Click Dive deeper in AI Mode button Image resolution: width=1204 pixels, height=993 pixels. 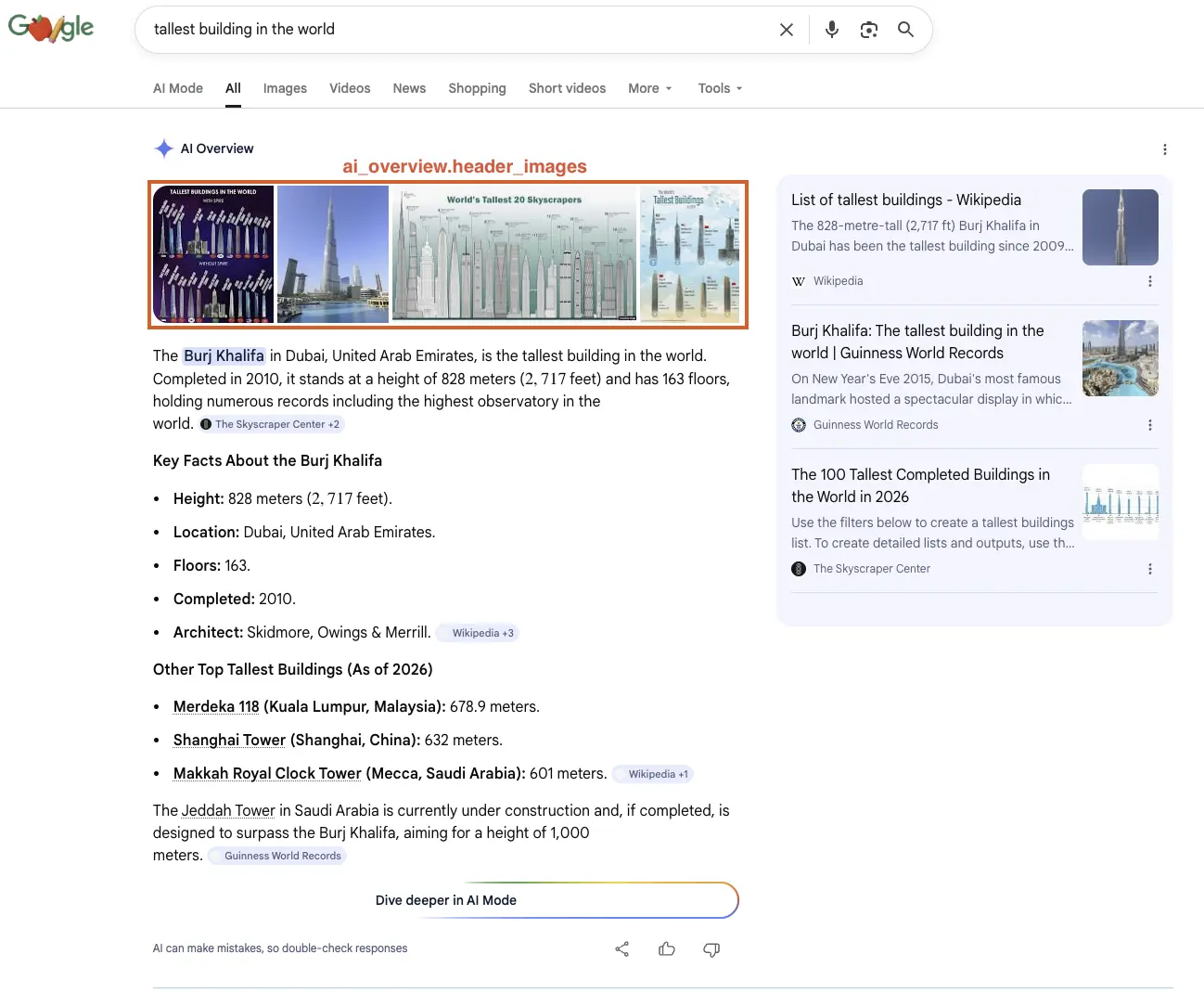click(x=446, y=900)
